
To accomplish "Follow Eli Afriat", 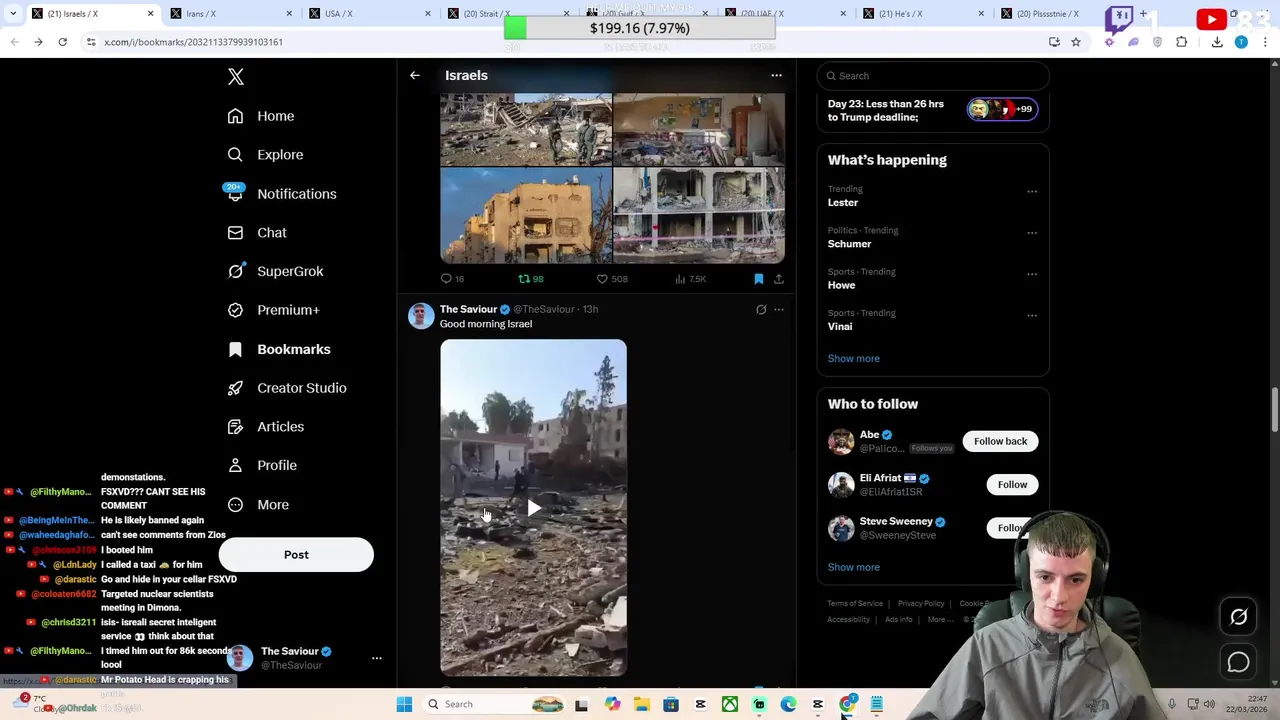I will [1012, 485].
